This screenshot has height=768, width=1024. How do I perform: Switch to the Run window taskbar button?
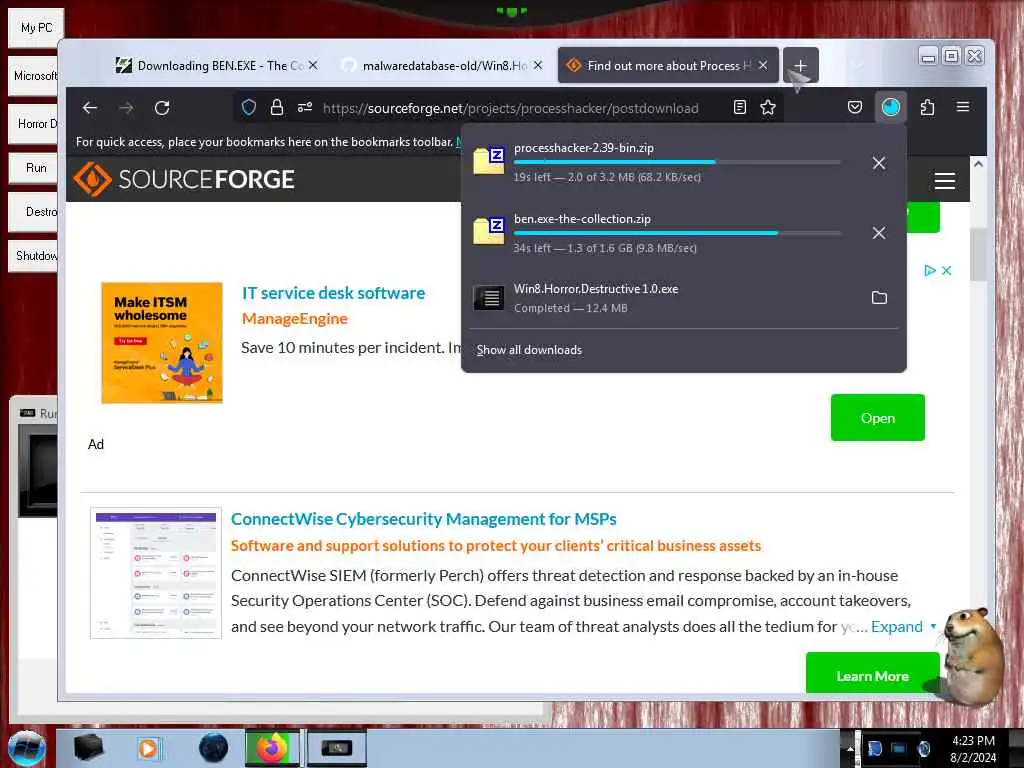tap(337, 748)
